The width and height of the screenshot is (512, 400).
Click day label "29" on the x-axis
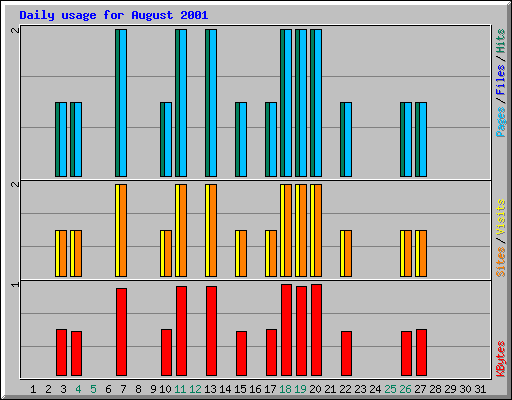[x=450, y=389]
